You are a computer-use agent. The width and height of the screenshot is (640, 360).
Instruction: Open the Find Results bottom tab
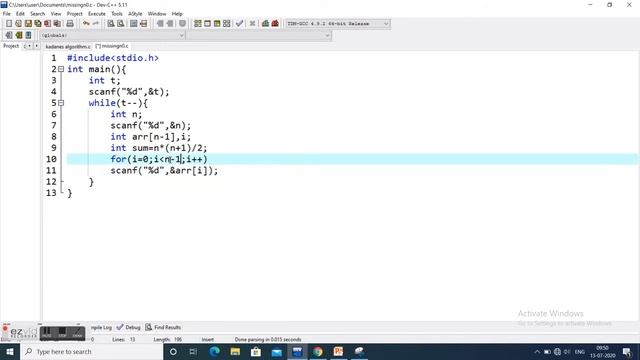(163, 327)
